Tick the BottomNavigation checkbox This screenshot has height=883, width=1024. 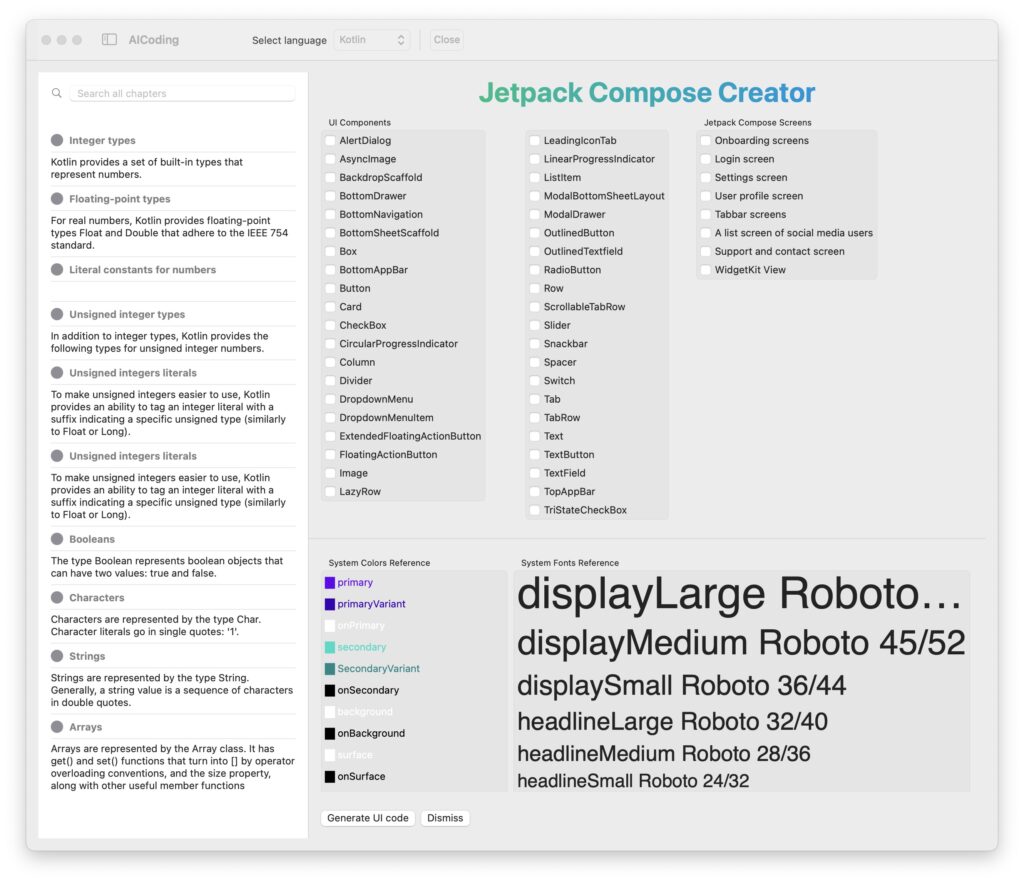pyautogui.click(x=330, y=214)
